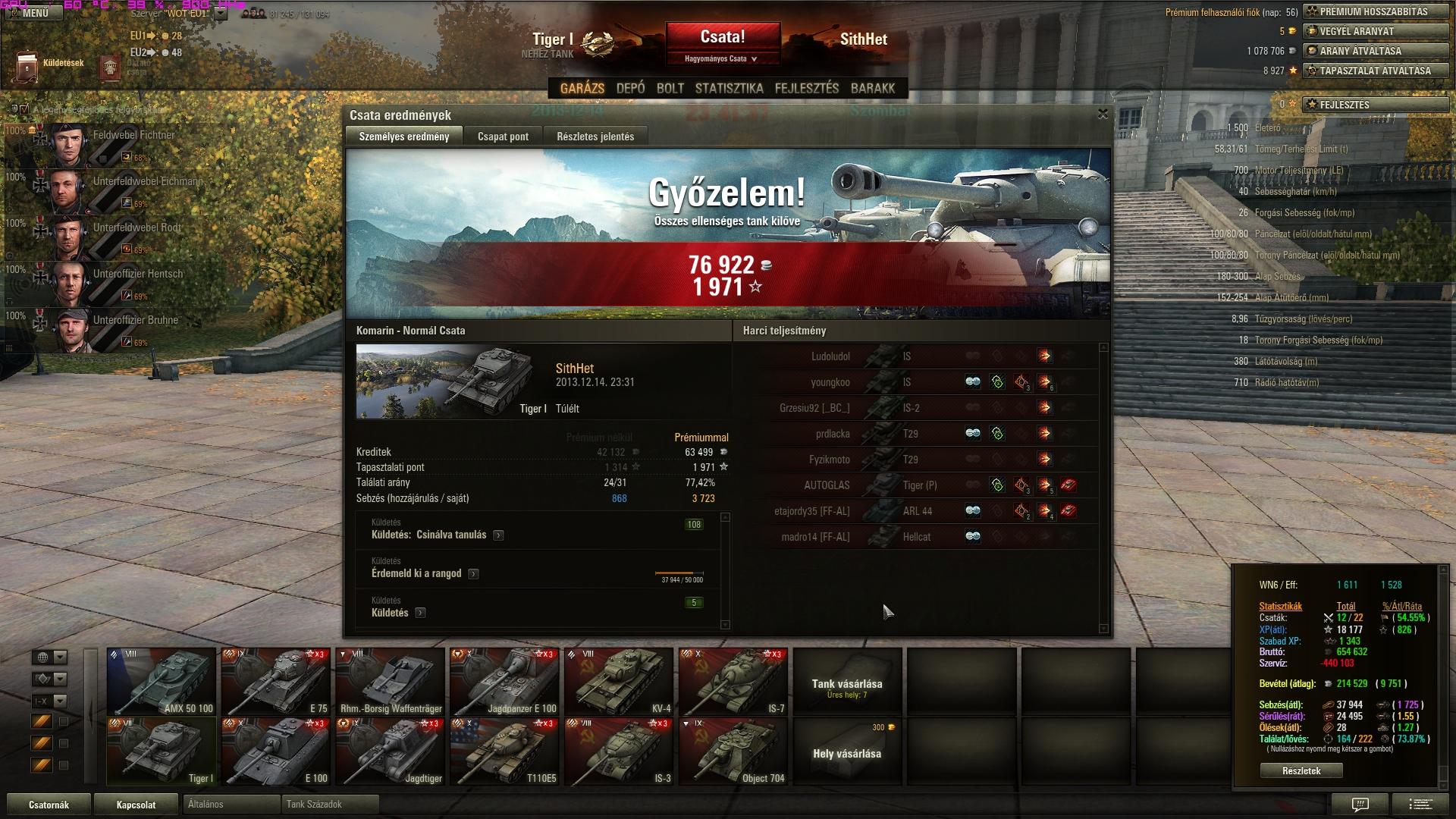The height and width of the screenshot is (819, 1456).
Task: Click AUTOGLAS's destroyed tank kill icon
Action: tap(1068, 485)
